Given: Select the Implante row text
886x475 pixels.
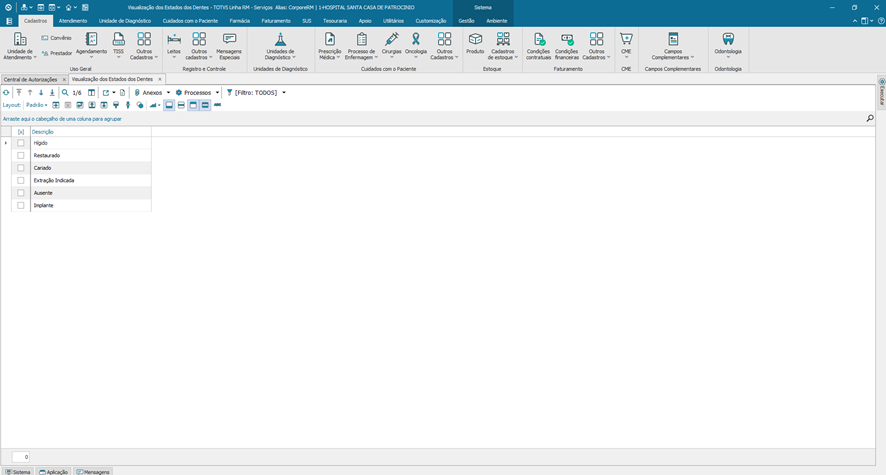Looking at the screenshot, I should pos(44,205).
